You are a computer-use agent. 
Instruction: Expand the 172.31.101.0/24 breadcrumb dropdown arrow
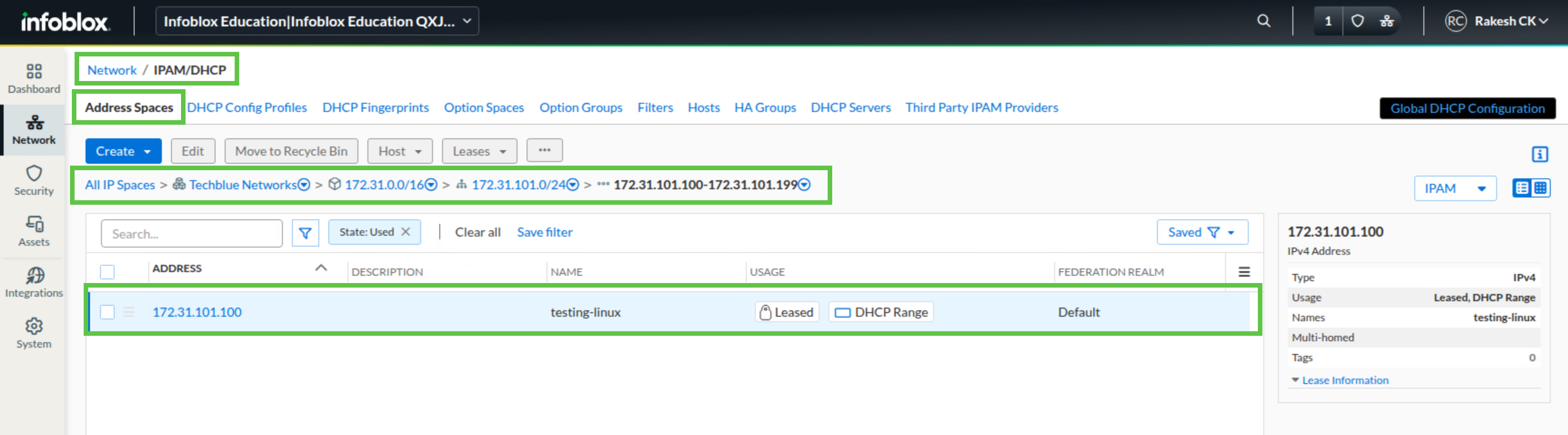(573, 185)
